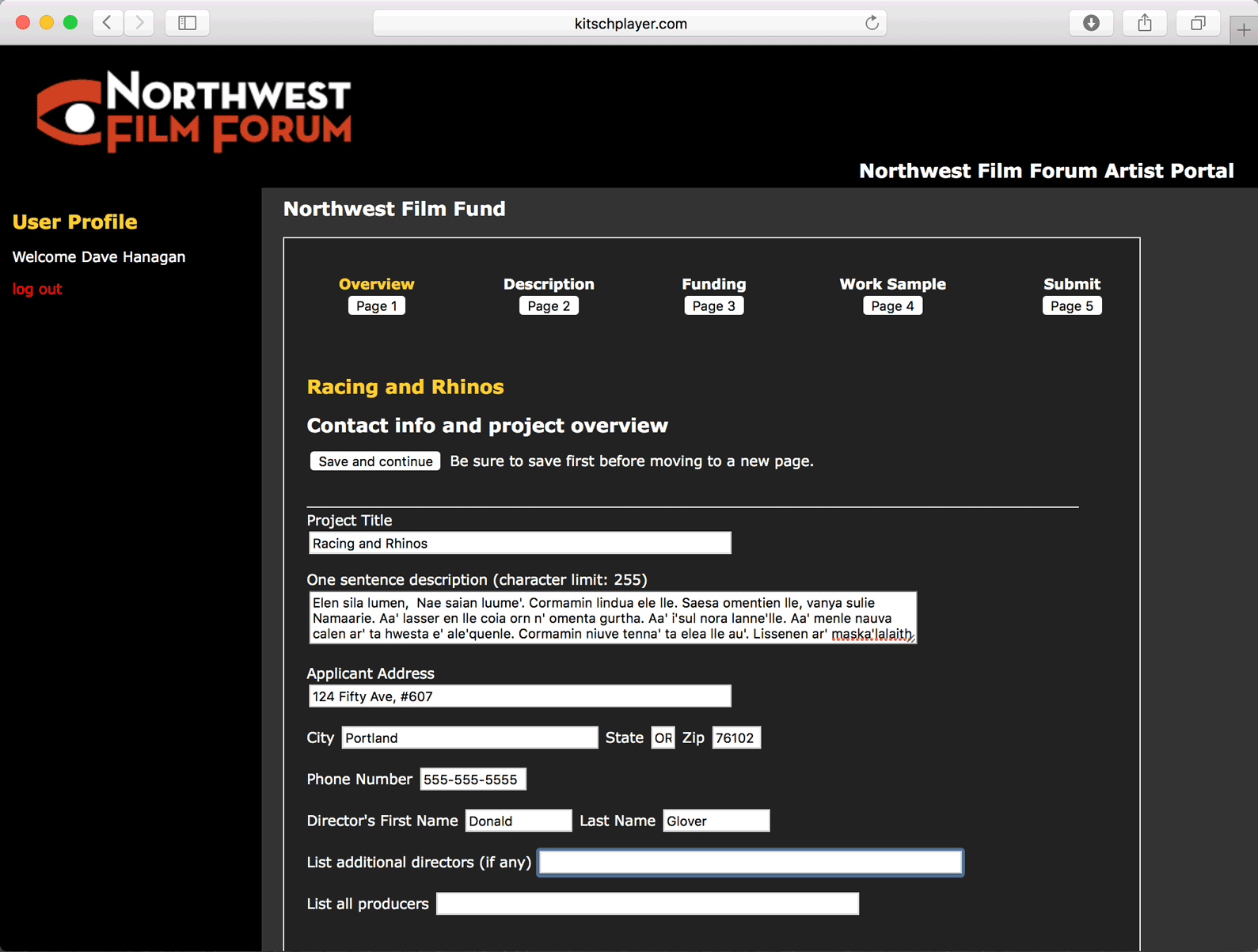Click Welcome Dave Hanagan text
The height and width of the screenshot is (952, 1258).
click(x=99, y=257)
